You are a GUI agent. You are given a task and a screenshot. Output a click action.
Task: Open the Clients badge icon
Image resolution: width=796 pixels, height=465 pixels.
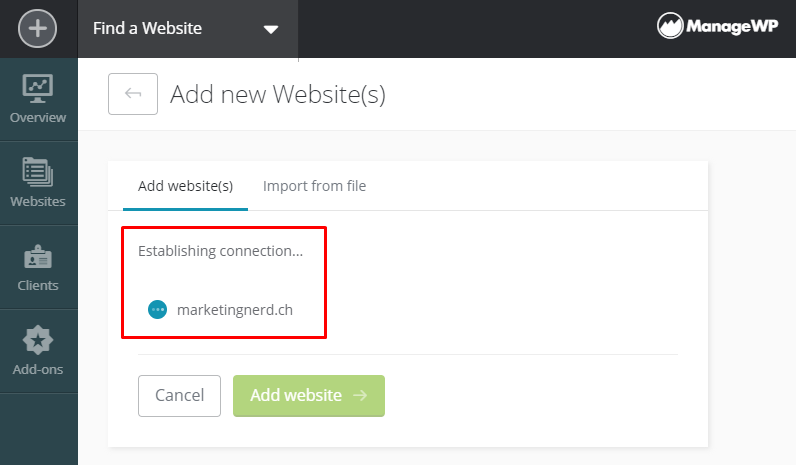38,257
